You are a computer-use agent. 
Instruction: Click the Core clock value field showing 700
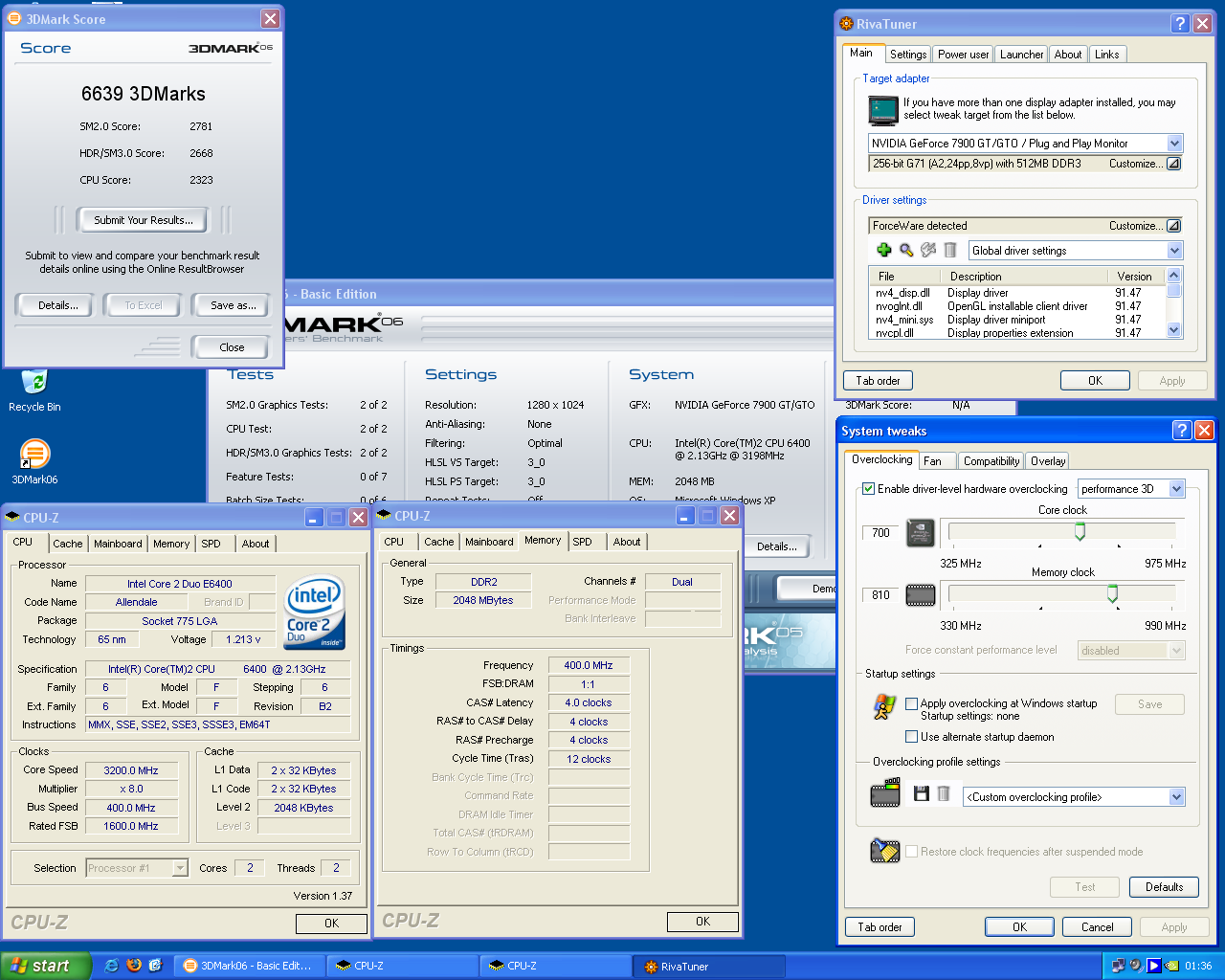881,533
